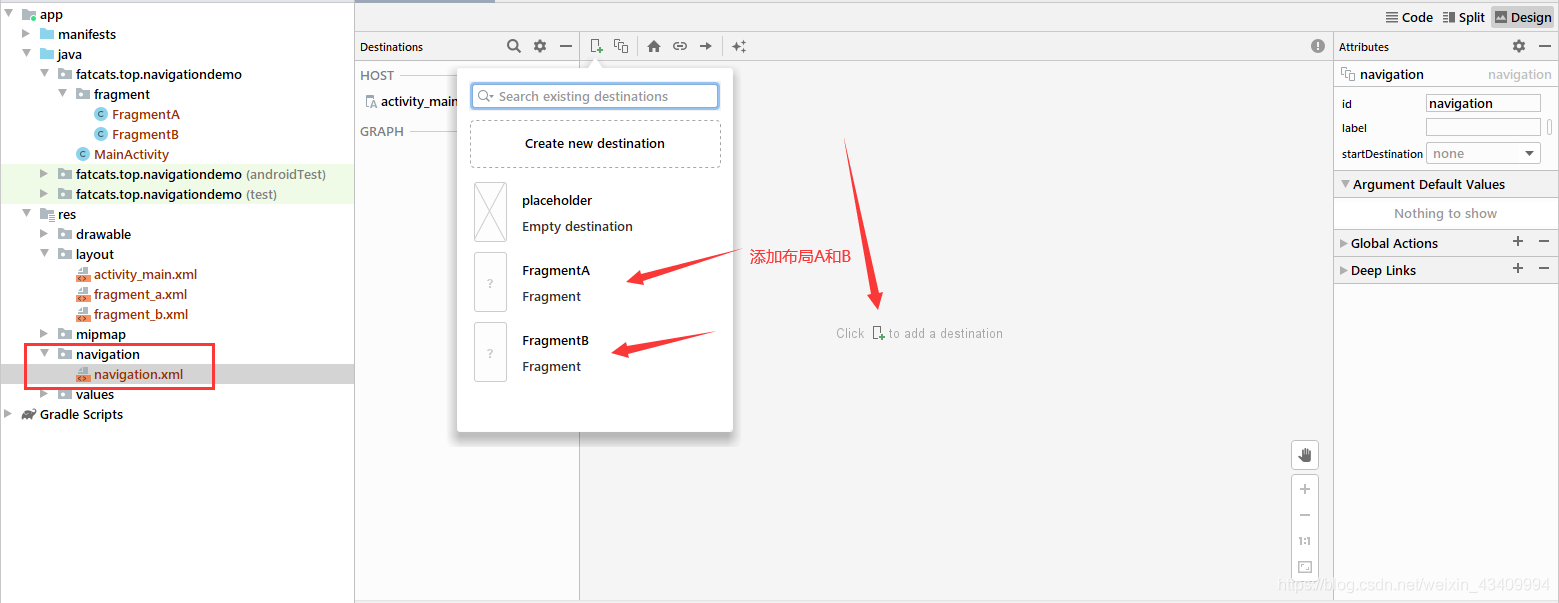Screen dimensions: 1559x603
Task: Choose FragmentB from destination list
Action: [x=595, y=353]
